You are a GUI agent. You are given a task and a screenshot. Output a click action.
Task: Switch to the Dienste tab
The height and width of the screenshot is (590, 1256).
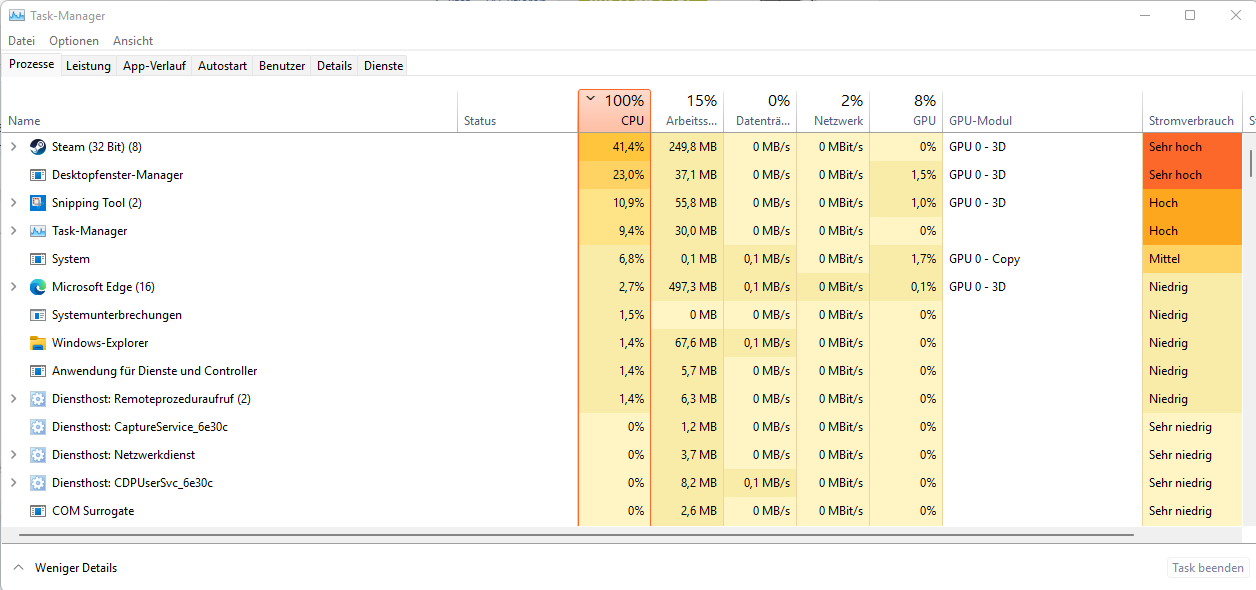tap(383, 66)
